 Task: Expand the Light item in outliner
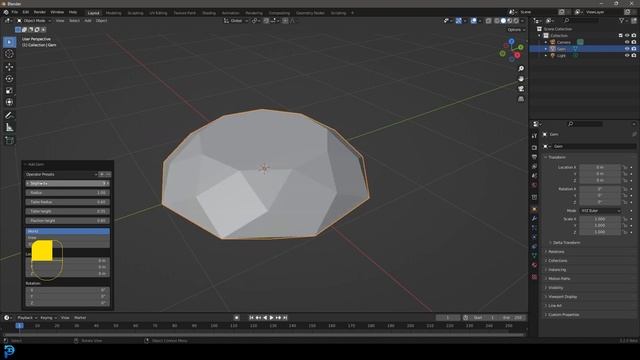[546, 56]
